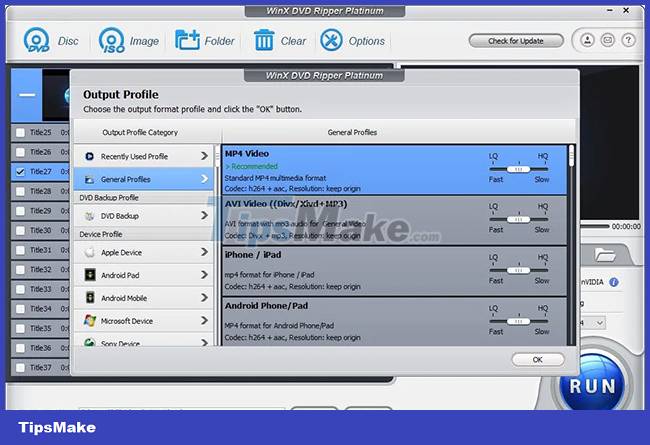Click the blue RUN button
Screen dimensions: 650x445
tap(592, 386)
